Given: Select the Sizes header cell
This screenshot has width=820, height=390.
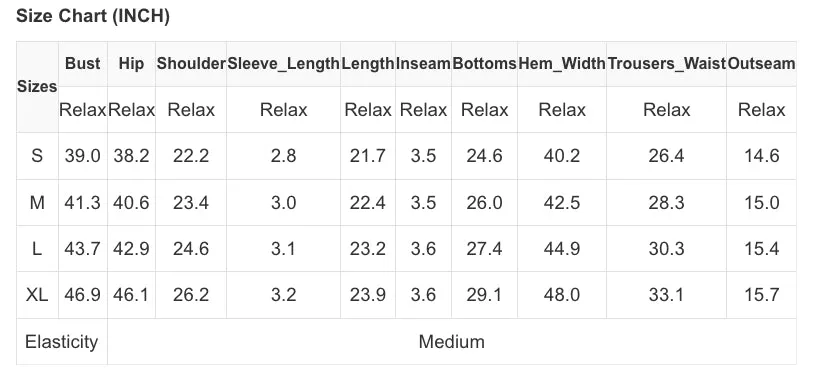Looking at the screenshot, I should pos(37,87).
